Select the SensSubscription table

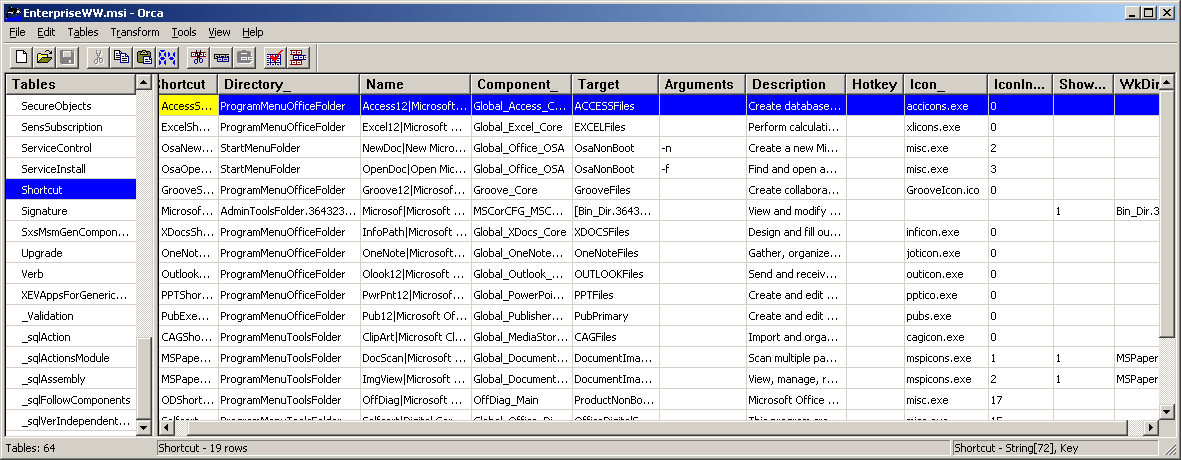[x=71, y=127]
